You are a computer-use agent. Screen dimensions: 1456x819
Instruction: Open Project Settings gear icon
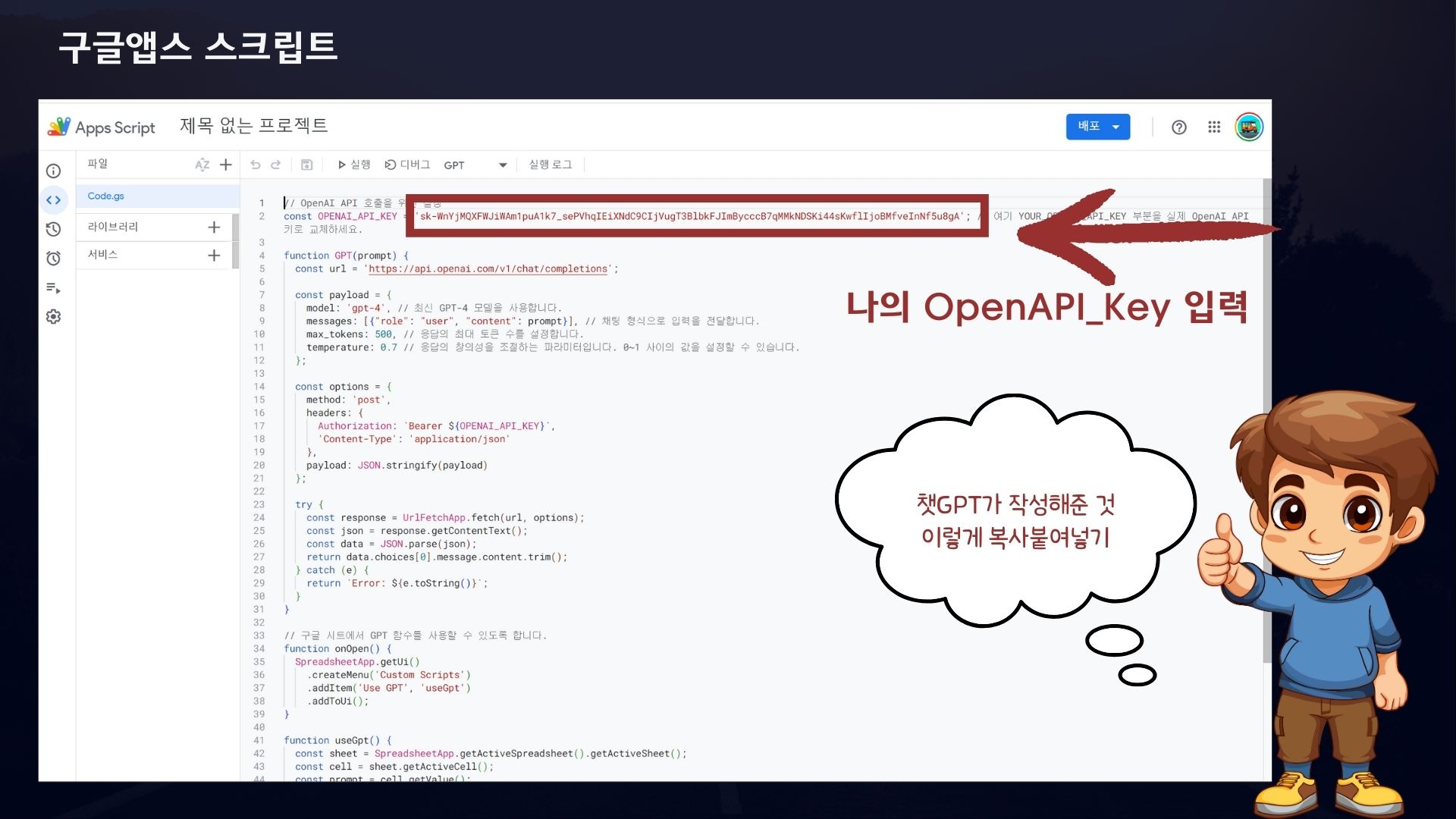(x=53, y=316)
